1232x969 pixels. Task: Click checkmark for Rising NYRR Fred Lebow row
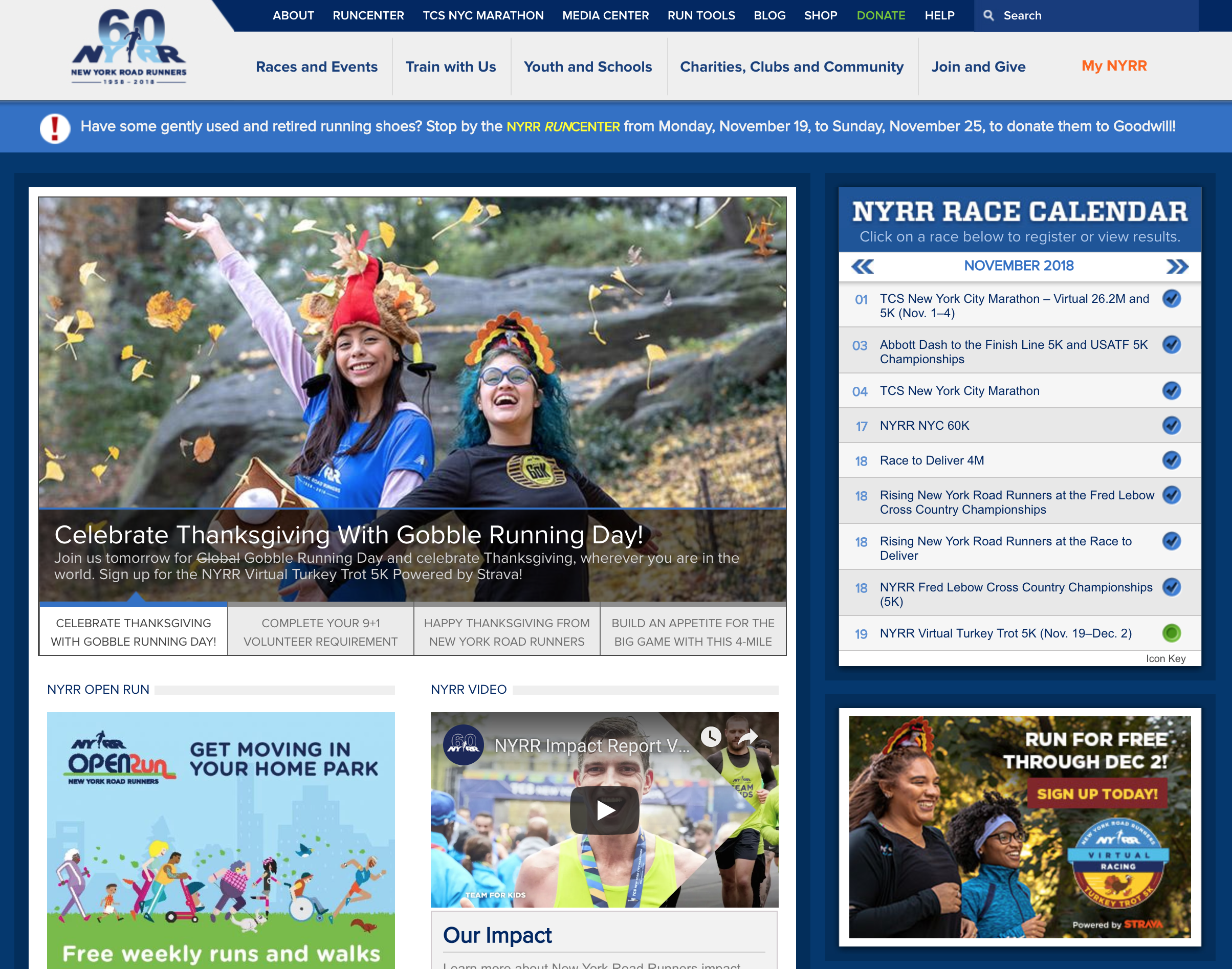[x=1171, y=495]
